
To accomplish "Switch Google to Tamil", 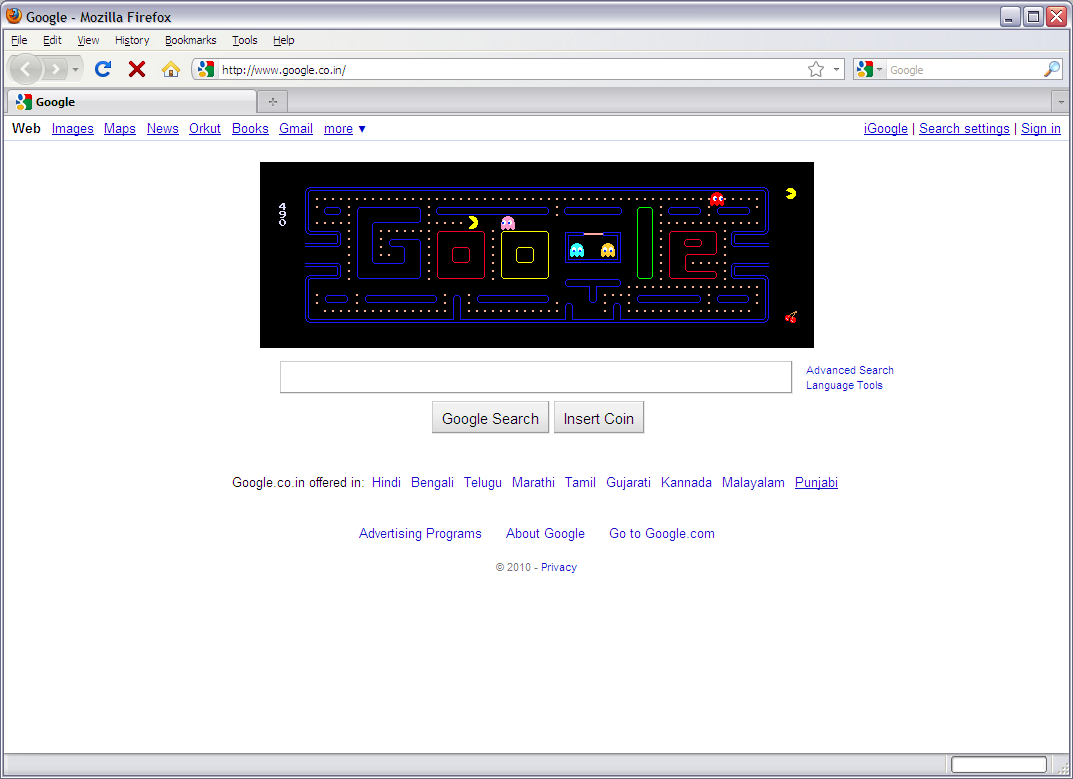I will (580, 483).
